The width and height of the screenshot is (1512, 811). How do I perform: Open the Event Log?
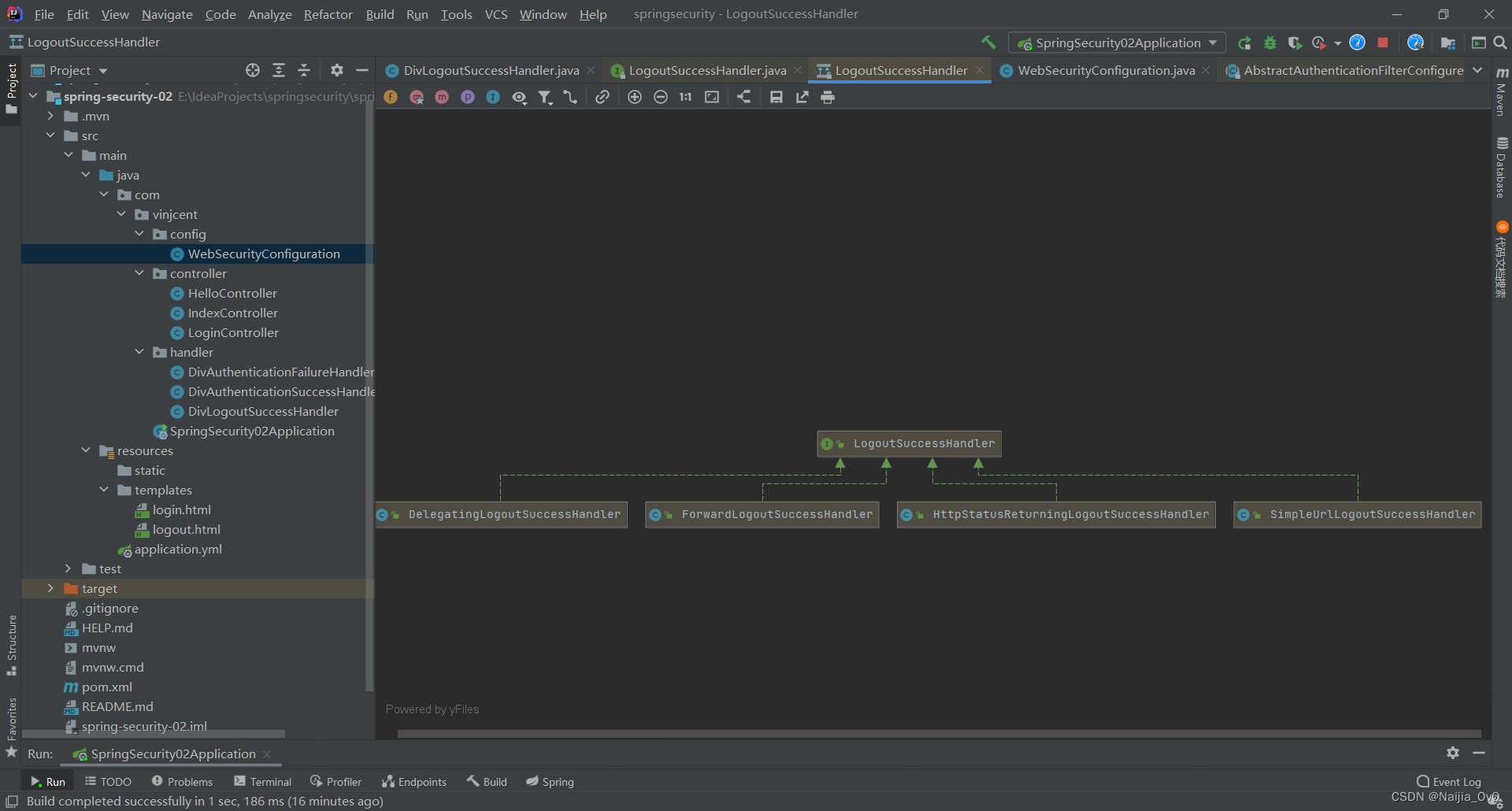coord(1449,781)
